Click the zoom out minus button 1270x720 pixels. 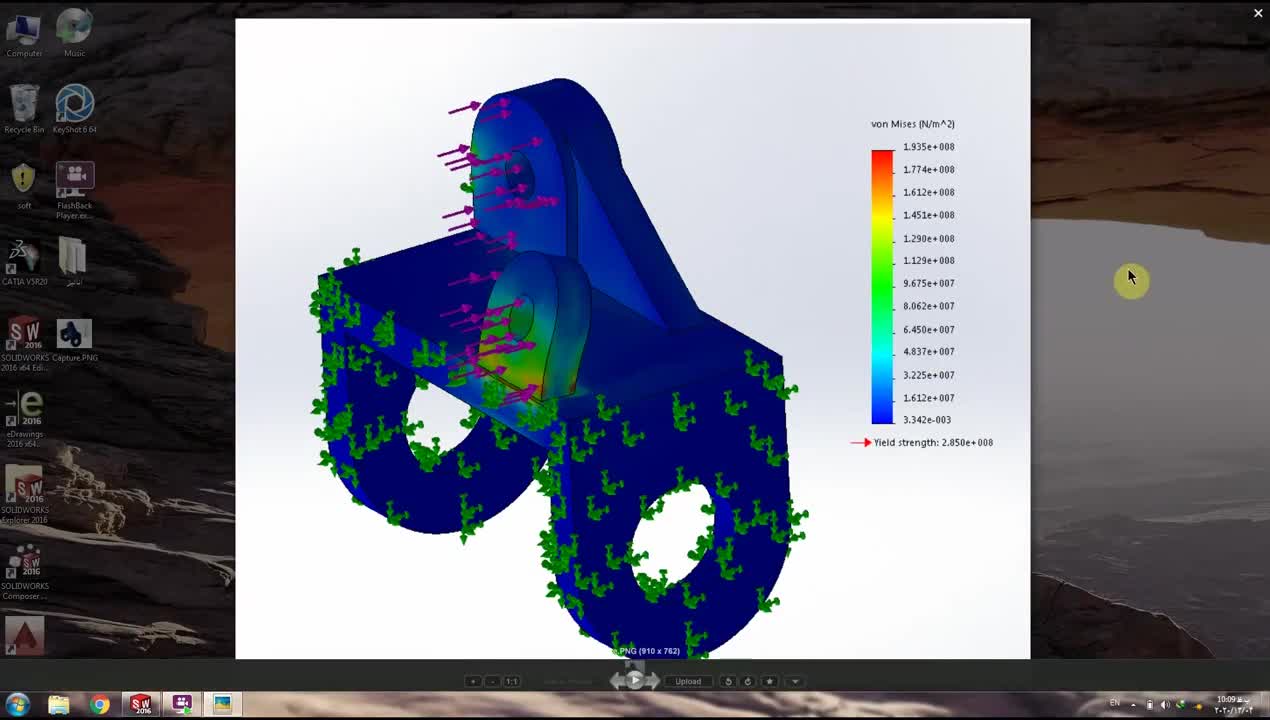tap(492, 681)
